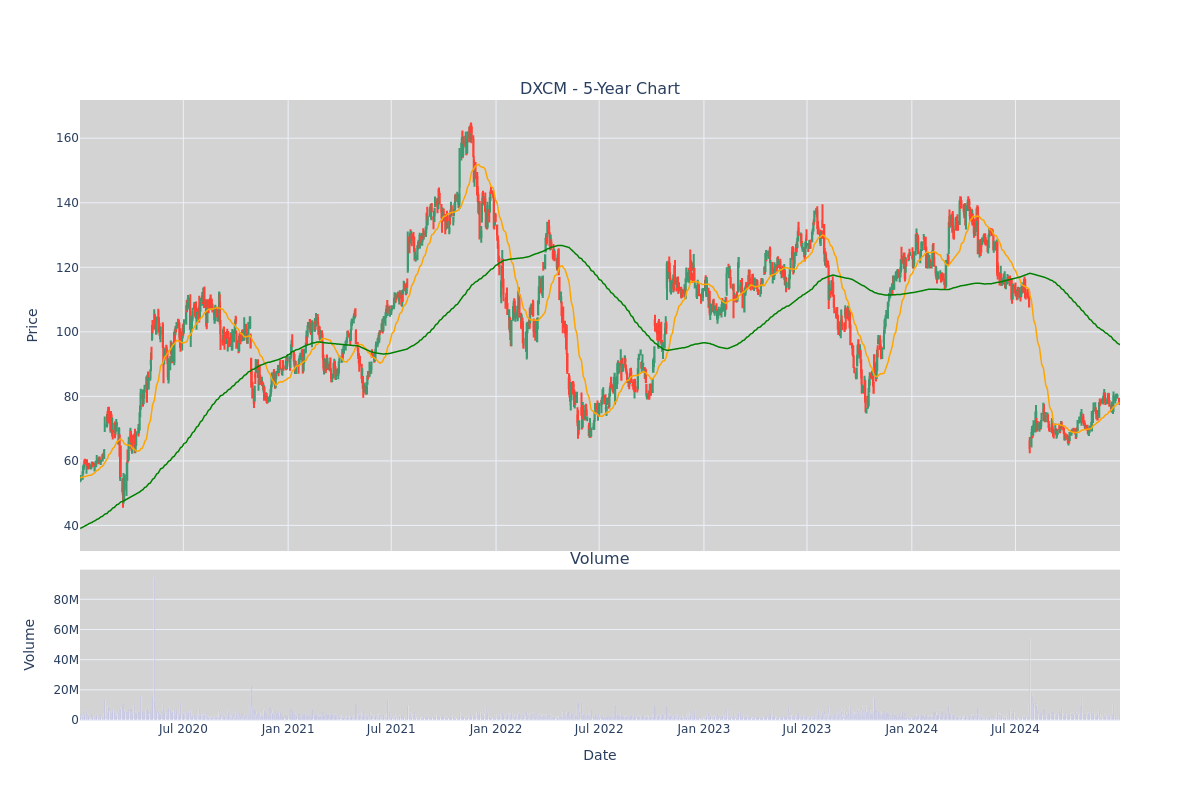The height and width of the screenshot is (800, 1200).
Task: Click the tallest volume spike above 80M
Action: (x=153, y=648)
